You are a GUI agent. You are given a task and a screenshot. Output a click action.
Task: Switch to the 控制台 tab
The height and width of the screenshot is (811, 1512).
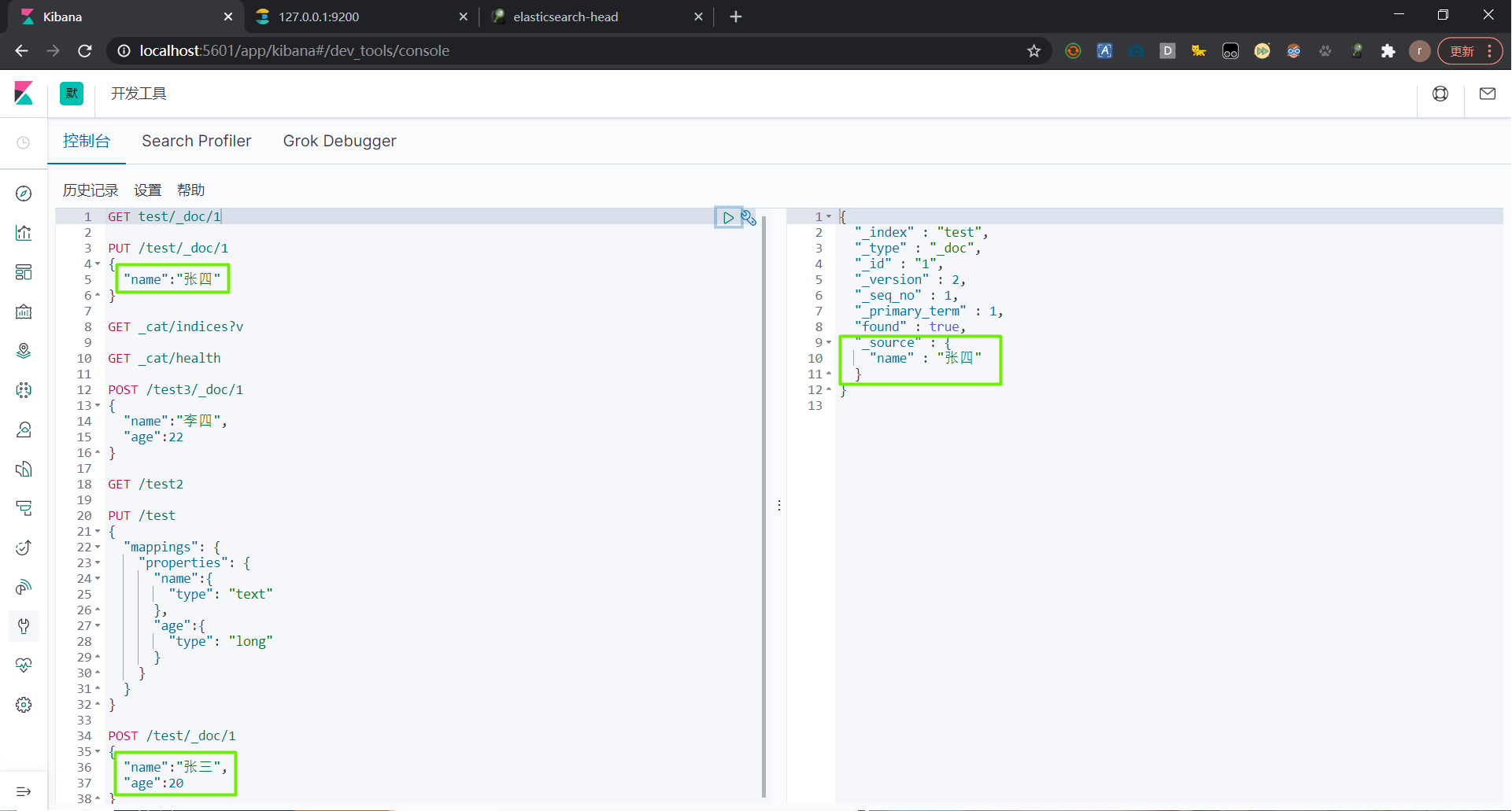[87, 141]
